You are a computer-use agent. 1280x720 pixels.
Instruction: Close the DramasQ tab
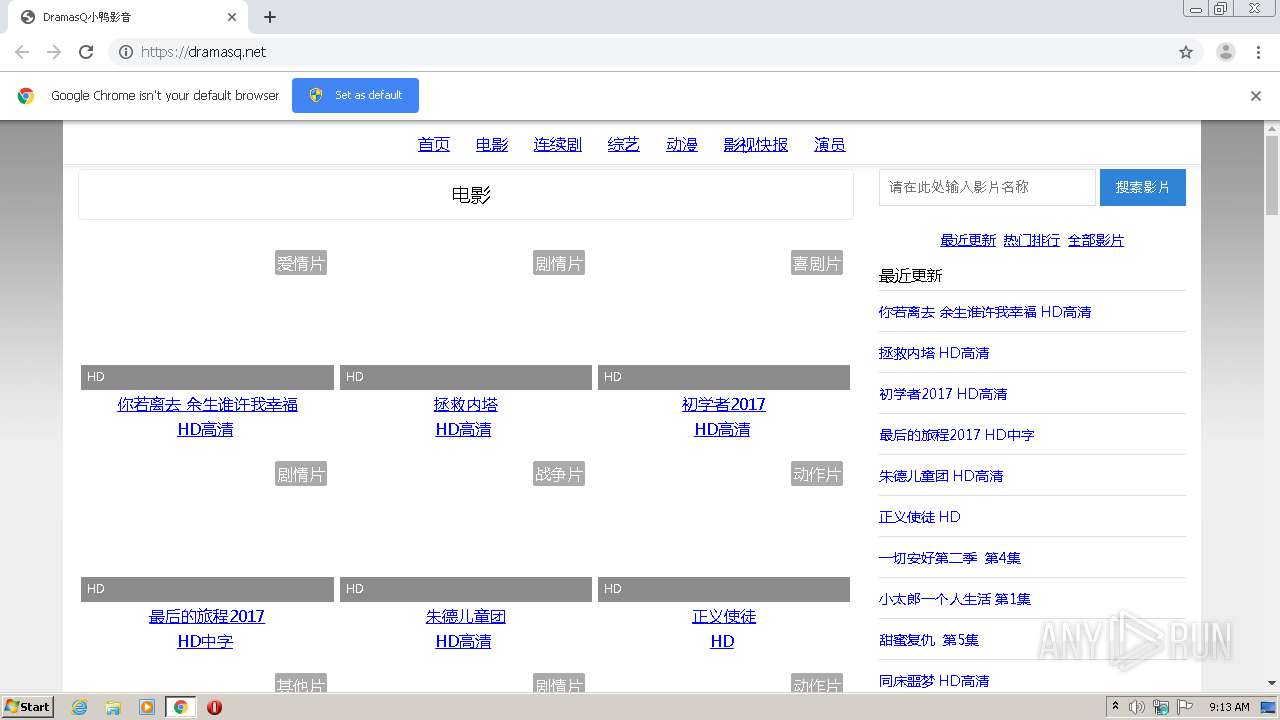[x=232, y=17]
